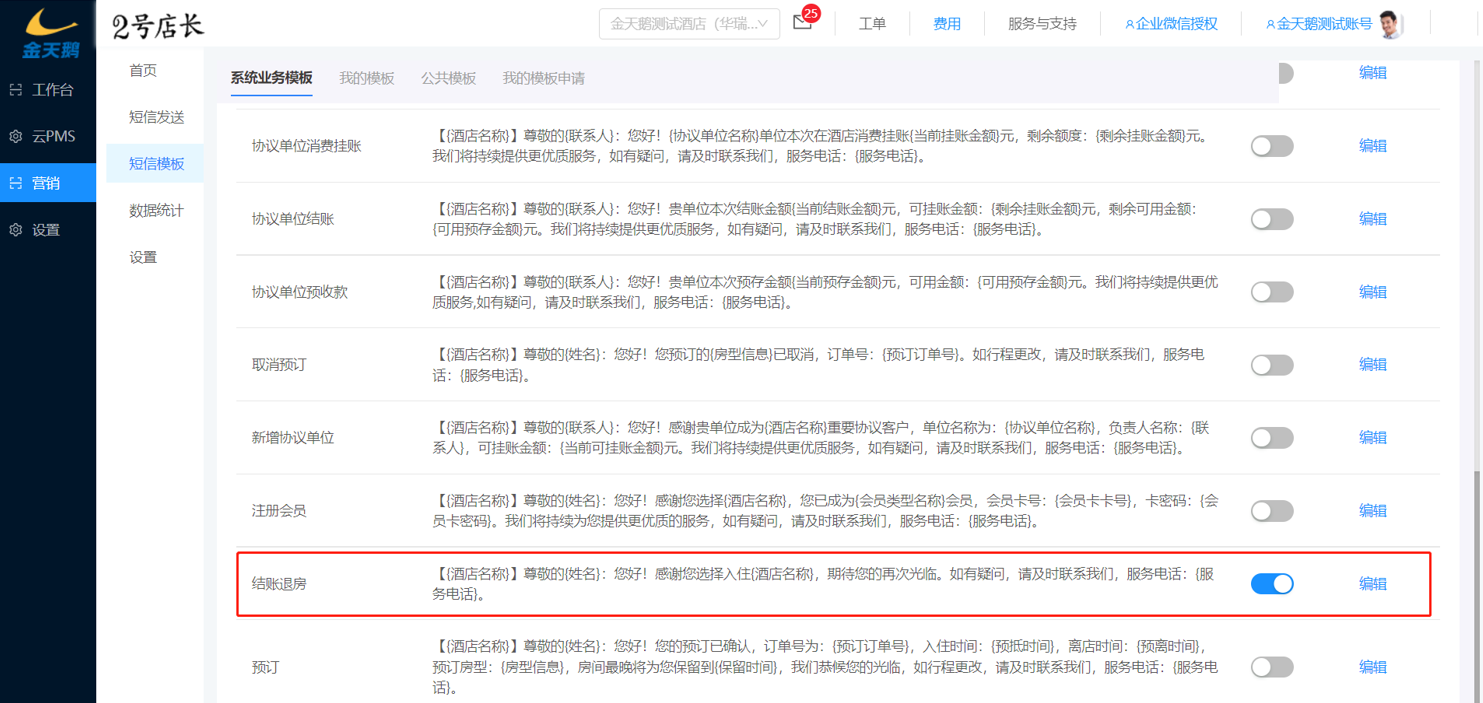Screen dimensions: 1483x703
Task: Click the 企业微信授权 person icon
Action: [x=1130, y=24]
